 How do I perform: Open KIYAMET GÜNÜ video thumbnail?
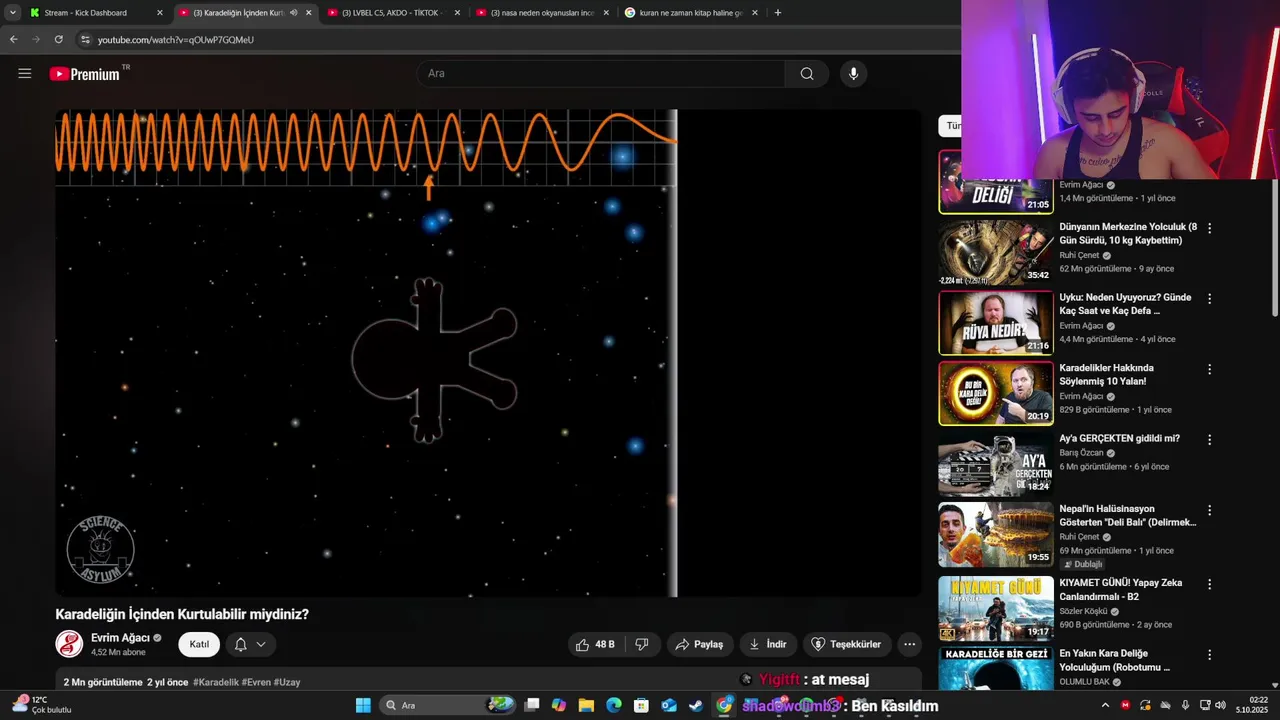pyautogui.click(x=995, y=608)
